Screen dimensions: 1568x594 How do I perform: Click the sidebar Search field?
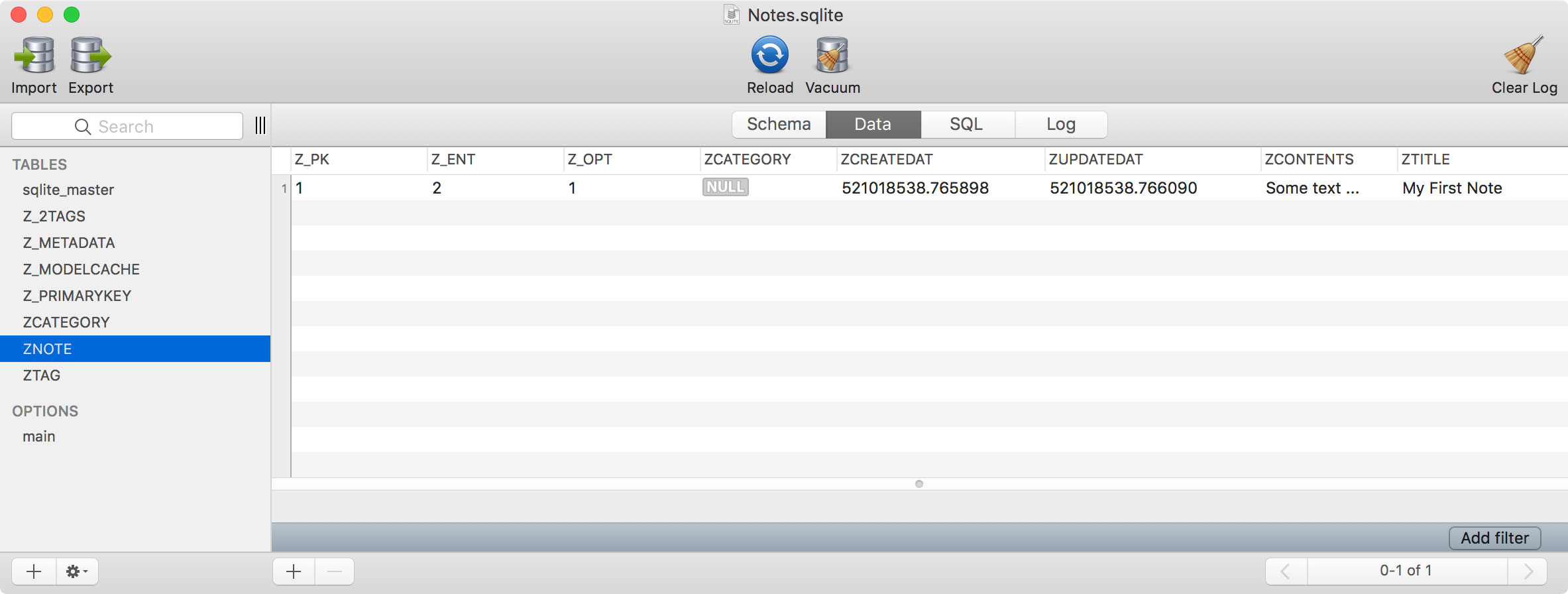(x=127, y=126)
